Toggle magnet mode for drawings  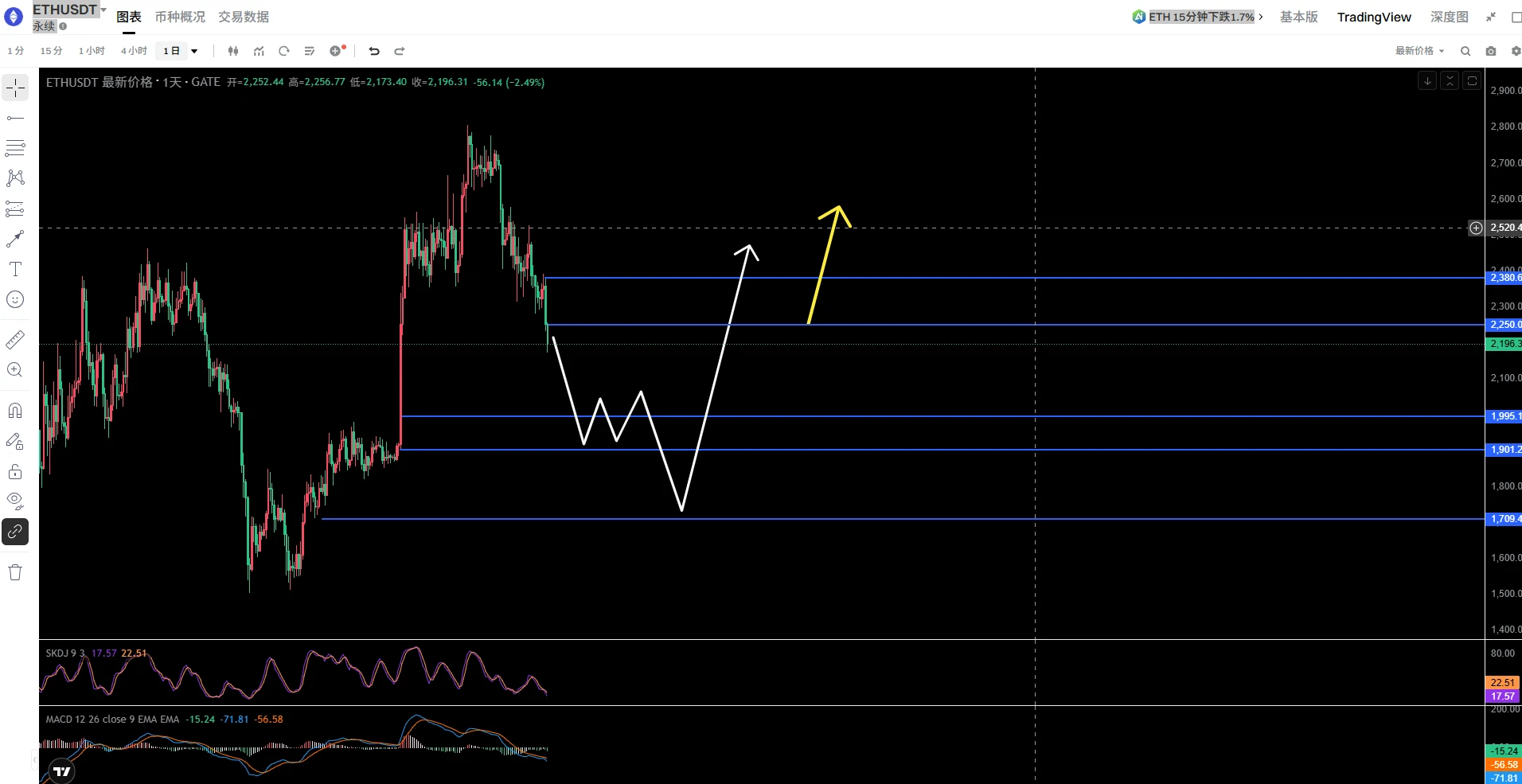point(15,411)
